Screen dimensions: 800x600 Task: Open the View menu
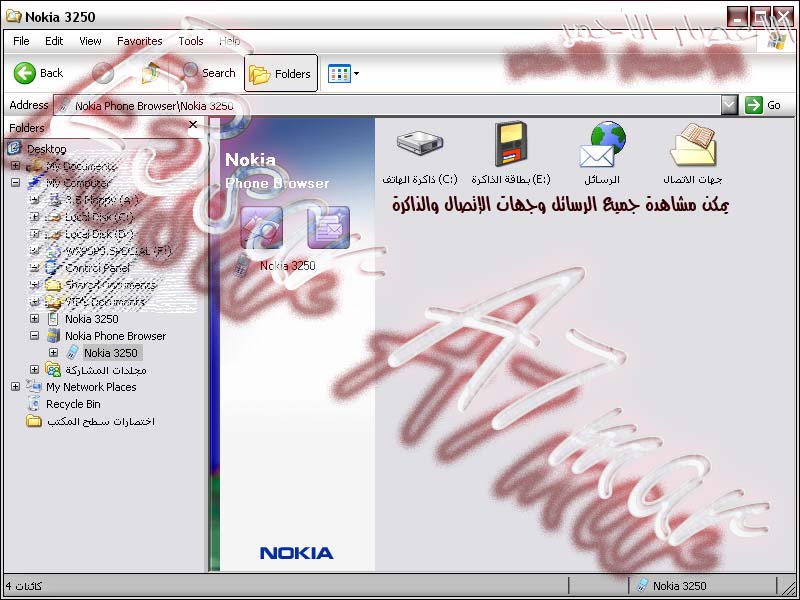click(x=90, y=41)
